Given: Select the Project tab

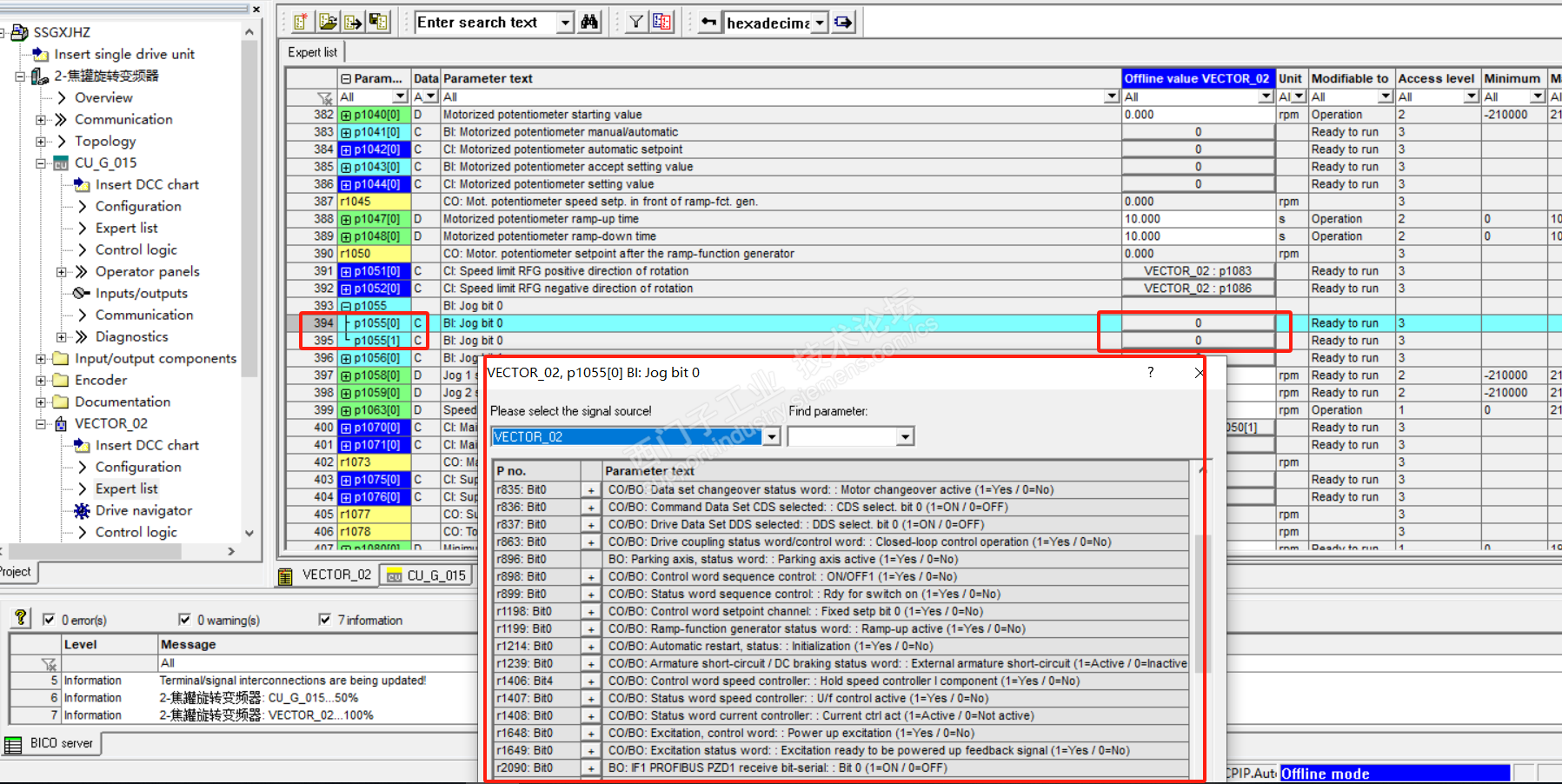Looking at the screenshot, I should (x=17, y=572).
